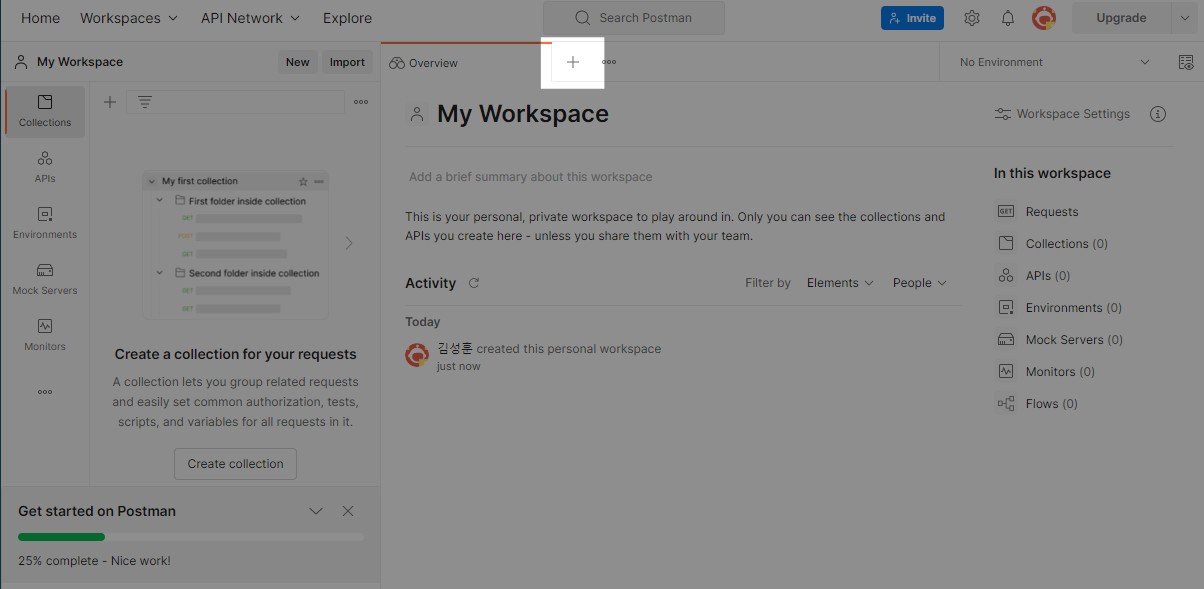View notifications via the bell icon
This screenshot has width=1204, height=589.
click(x=1008, y=18)
